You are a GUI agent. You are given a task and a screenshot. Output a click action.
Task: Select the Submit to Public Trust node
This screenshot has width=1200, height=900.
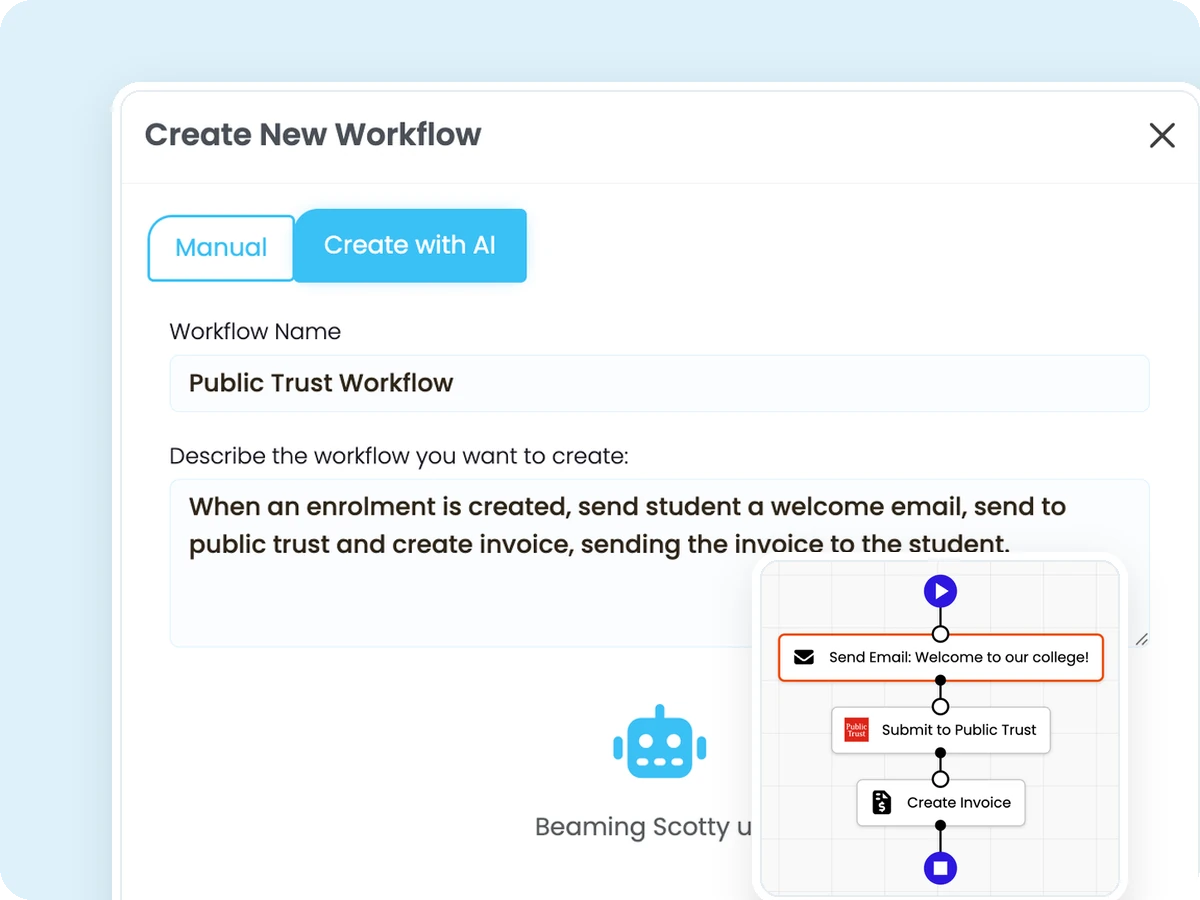click(941, 730)
